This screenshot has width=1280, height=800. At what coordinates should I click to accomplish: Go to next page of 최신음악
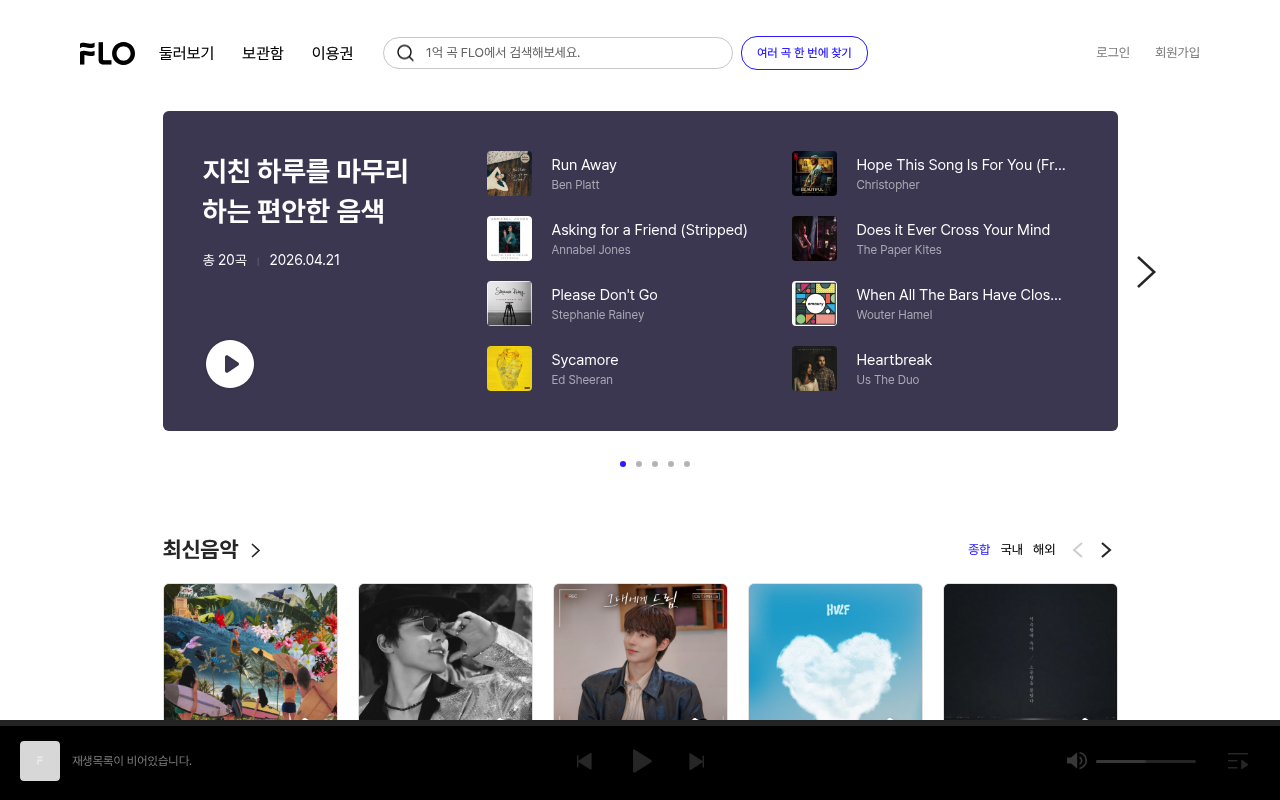click(1106, 550)
